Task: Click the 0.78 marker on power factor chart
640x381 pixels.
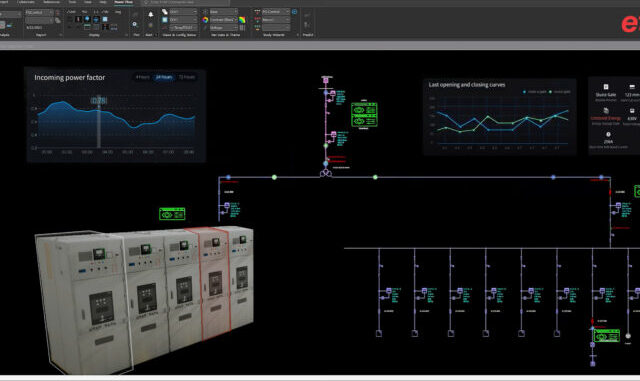Action: [x=98, y=100]
